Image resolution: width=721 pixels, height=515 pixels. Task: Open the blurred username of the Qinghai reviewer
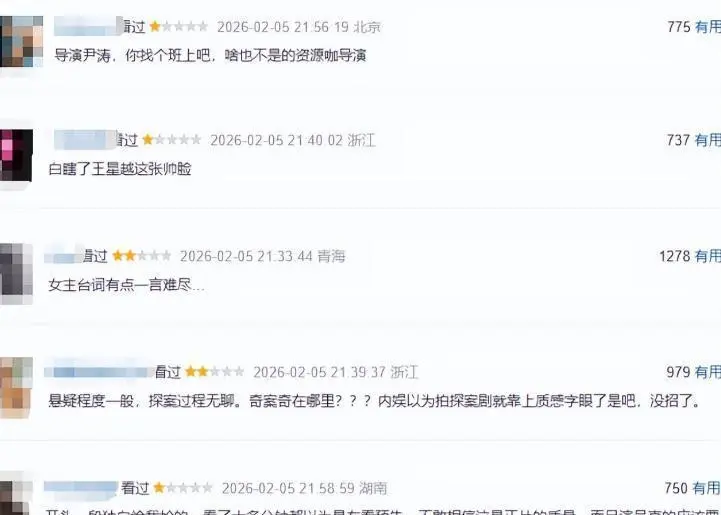coord(63,255)
